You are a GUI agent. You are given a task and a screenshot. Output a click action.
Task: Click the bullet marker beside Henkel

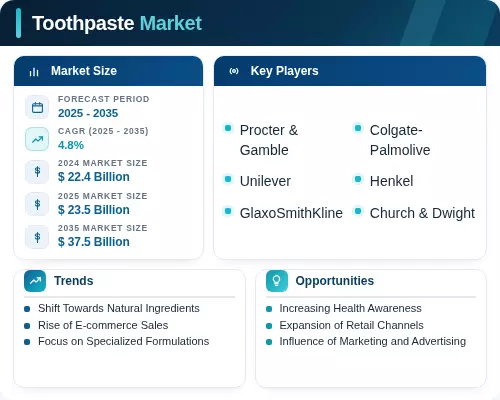pyautogui.click(x=358, y=179)
